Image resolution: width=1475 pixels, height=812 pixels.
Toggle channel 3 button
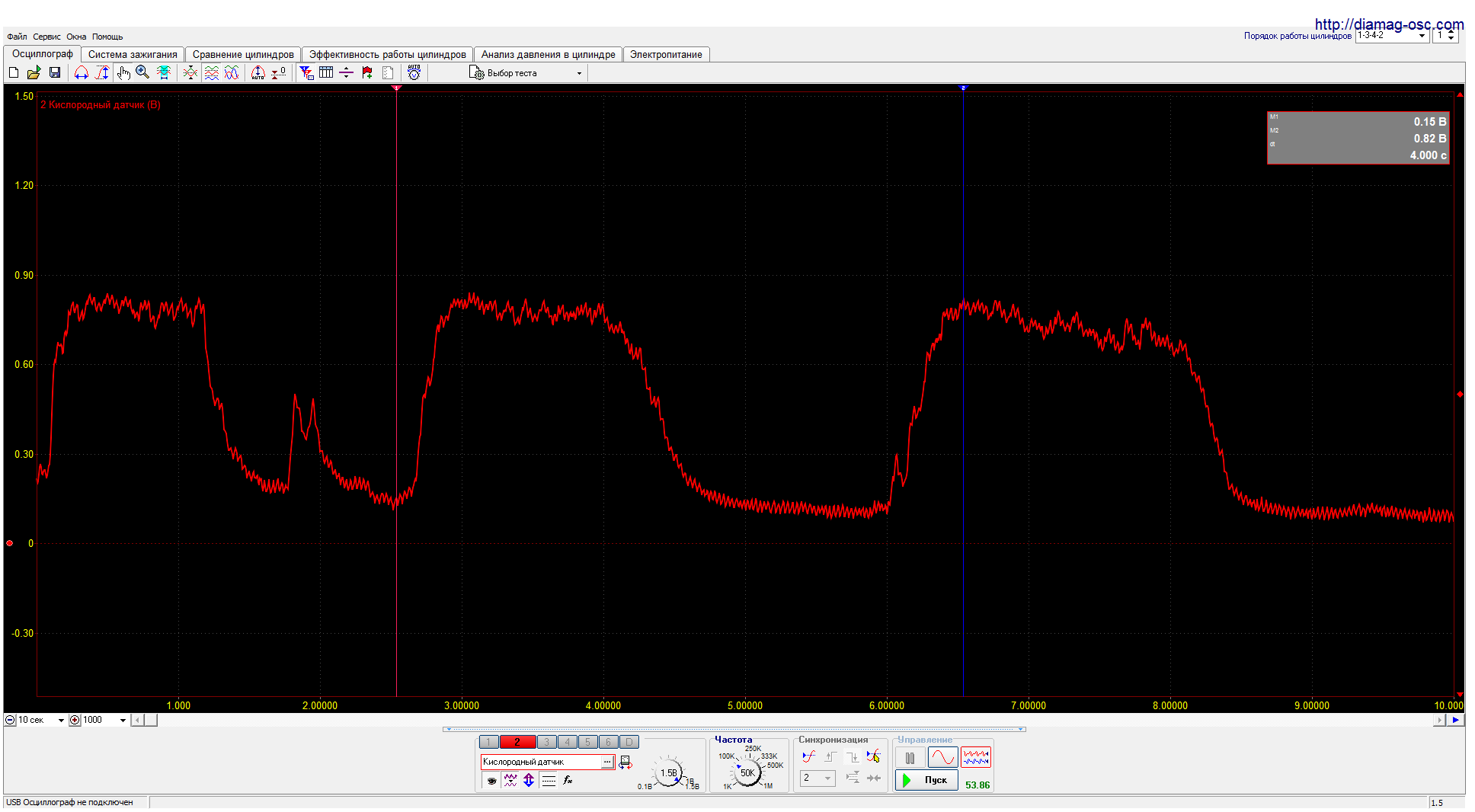pyautogui.click(x=546, y=742)
